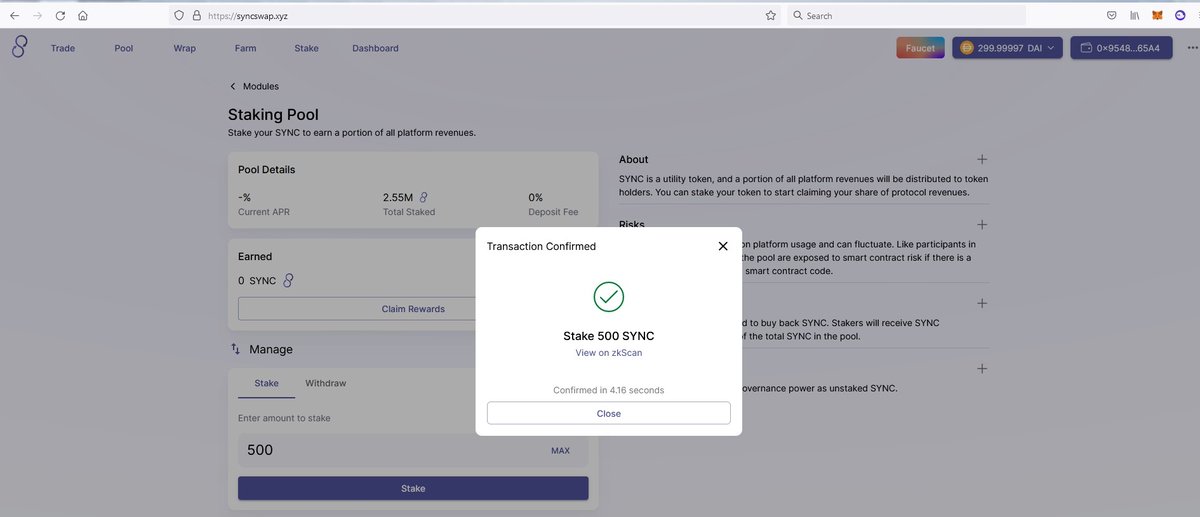1200x517 pixels.
Task: Go to browser home page icon
Action: tap(83, 16)
